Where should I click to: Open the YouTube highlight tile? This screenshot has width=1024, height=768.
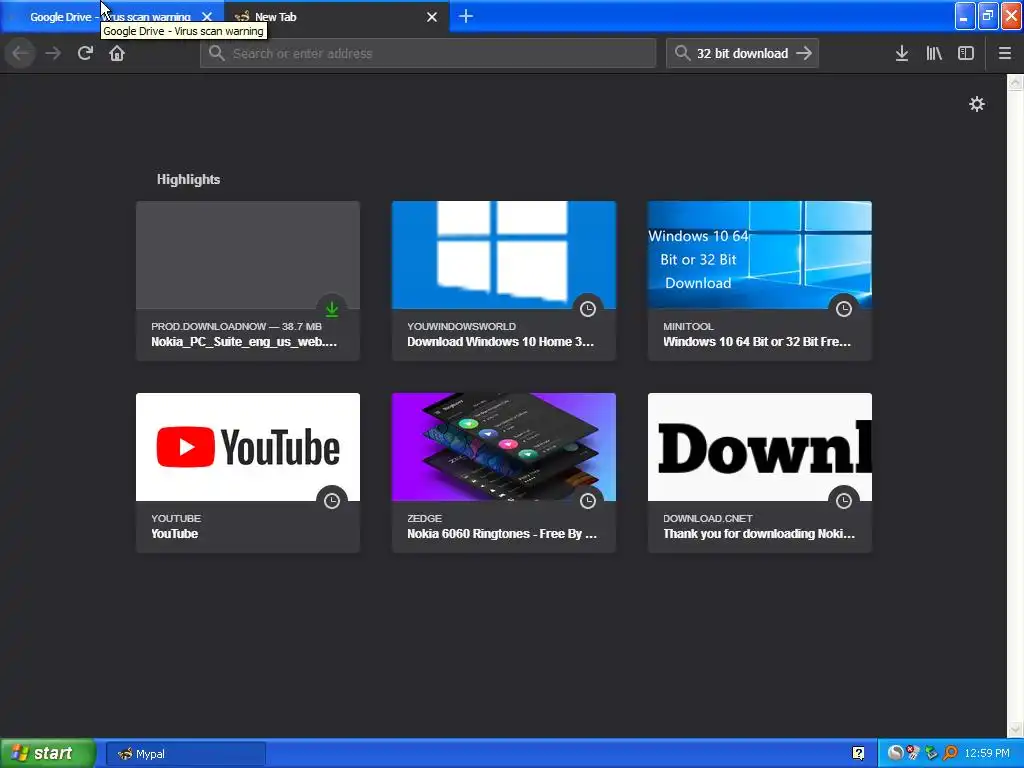tap(248, 473)
